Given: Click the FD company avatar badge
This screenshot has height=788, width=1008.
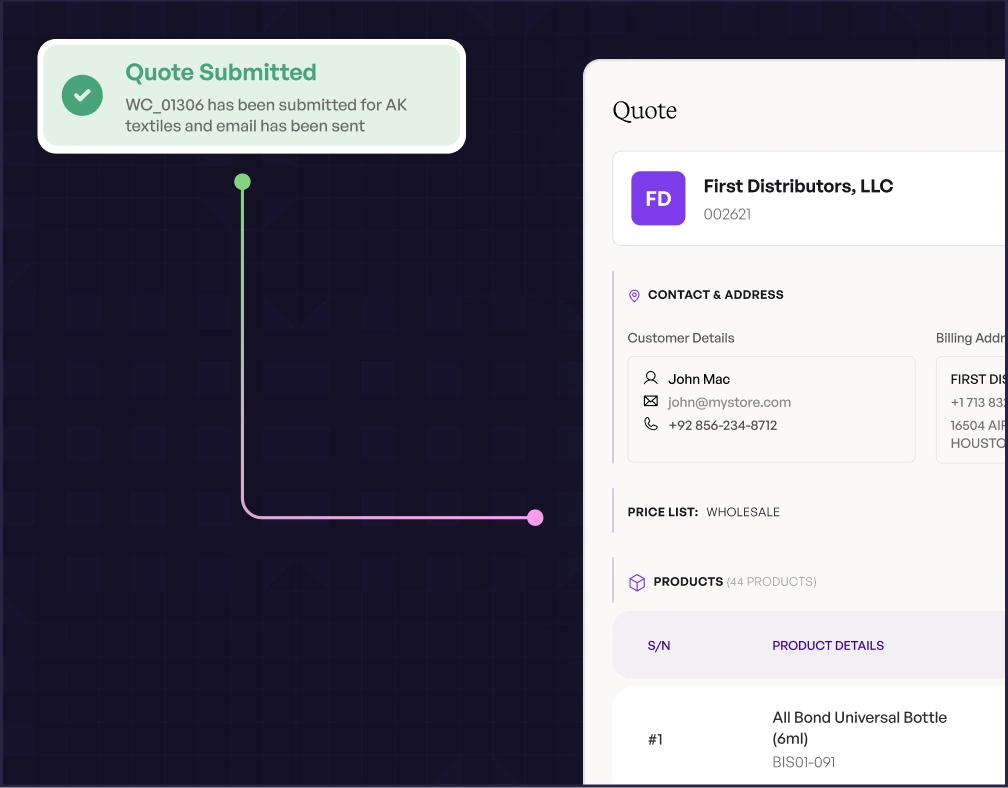Looking at the screenshot, I should [658, 198].
